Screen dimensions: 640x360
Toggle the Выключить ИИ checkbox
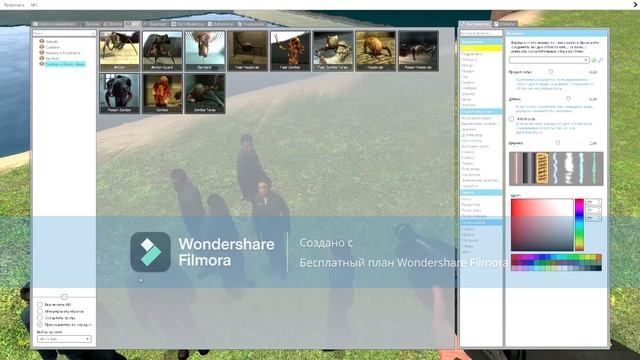tap(40, 304)
